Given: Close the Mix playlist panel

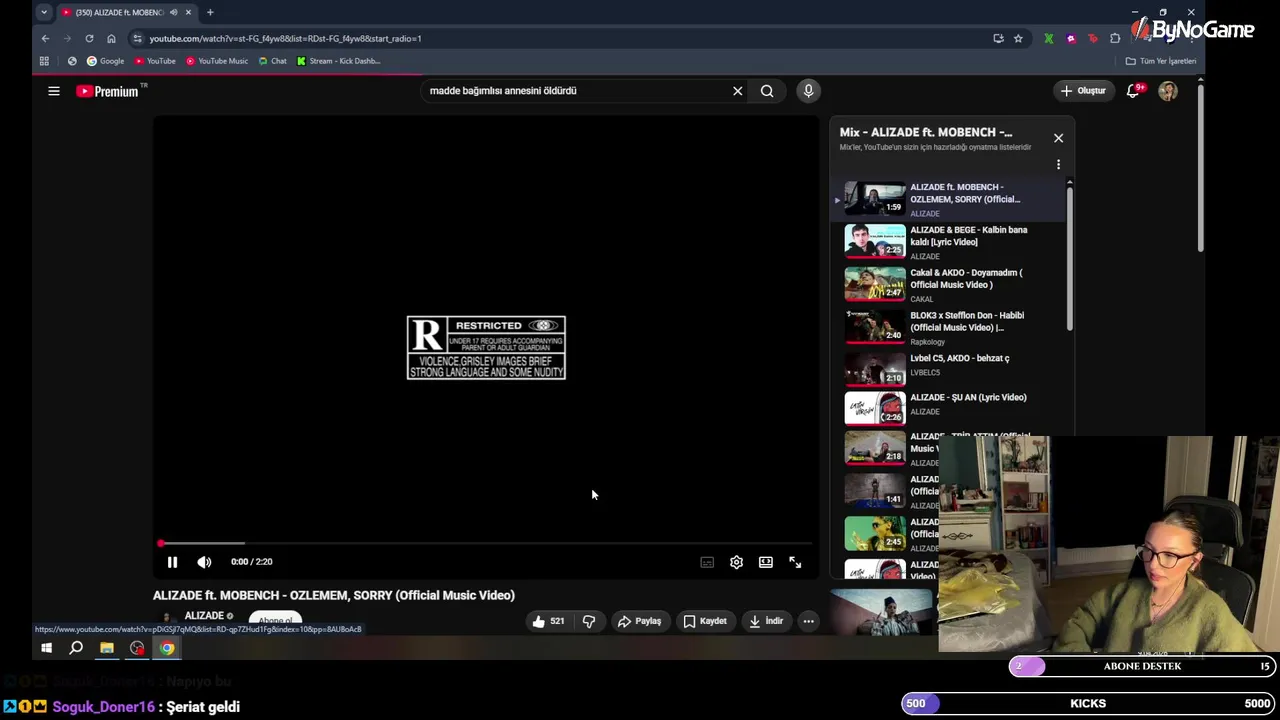Looking at the screenshot, I should (1058, 138).
